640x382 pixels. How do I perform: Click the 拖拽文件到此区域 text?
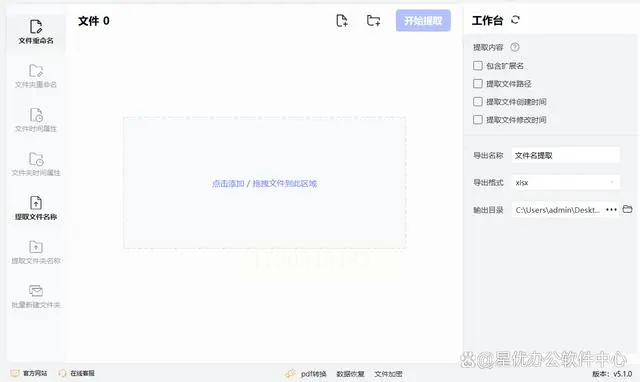(x=284, y=183)
